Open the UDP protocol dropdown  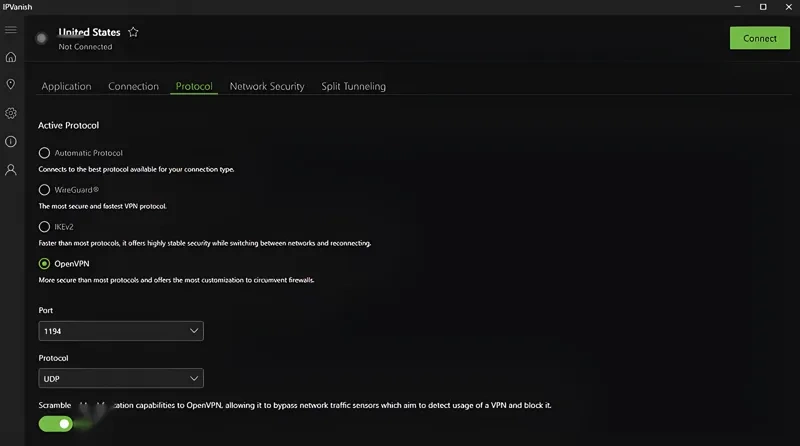121,379
